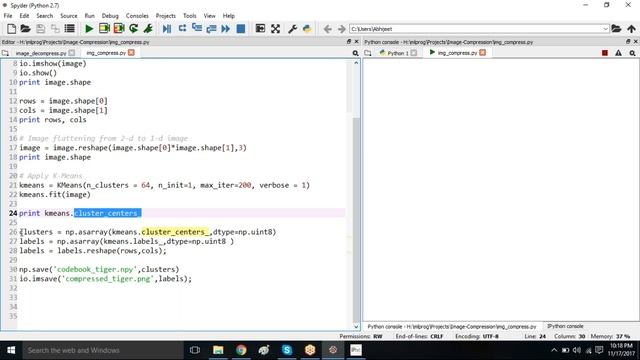
Task: Close the img_compress.py console tab
Action: [x=482, y=53]
